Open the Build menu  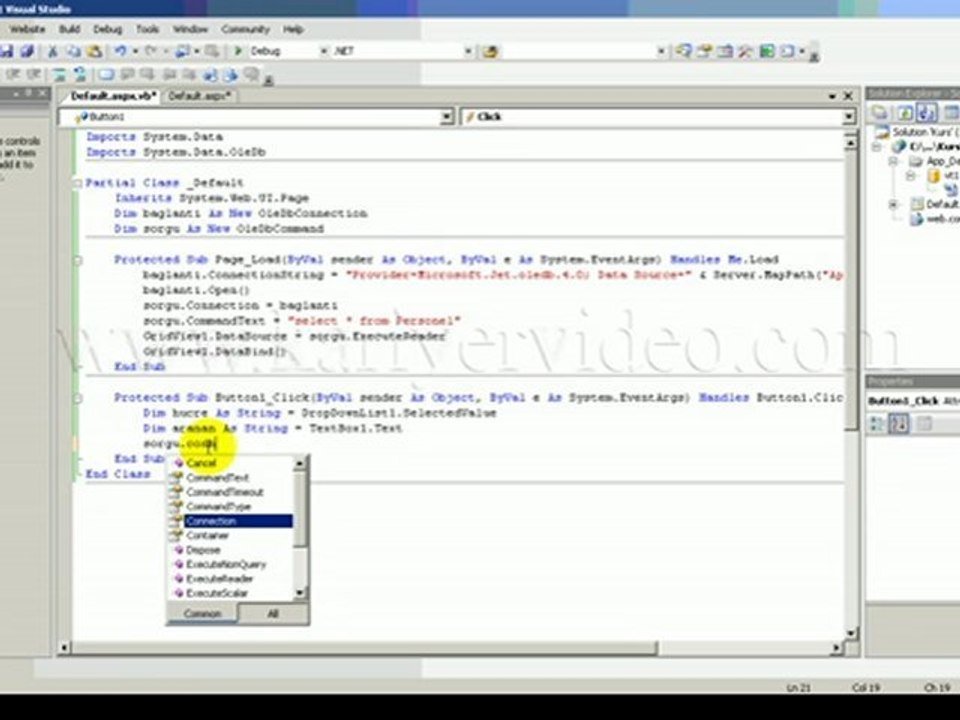pyautogui.click(x=70, y=29)
